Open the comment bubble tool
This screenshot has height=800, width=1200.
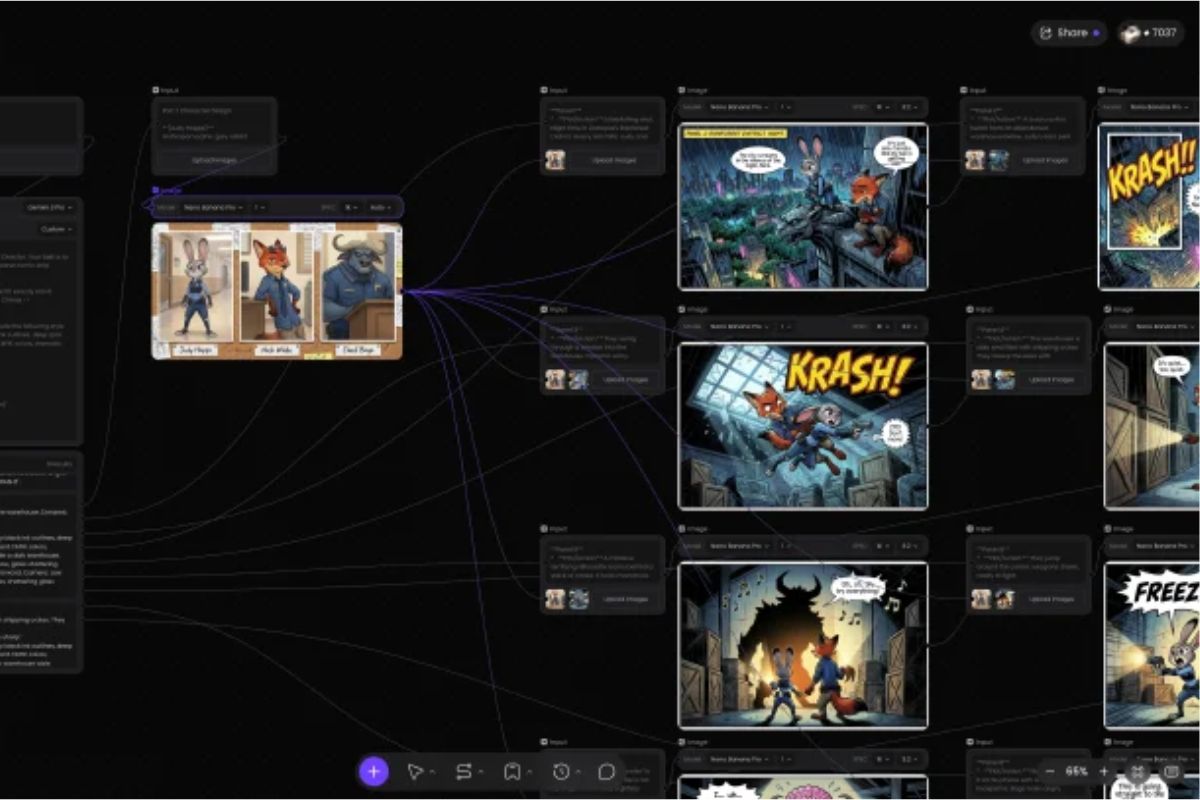606,771
